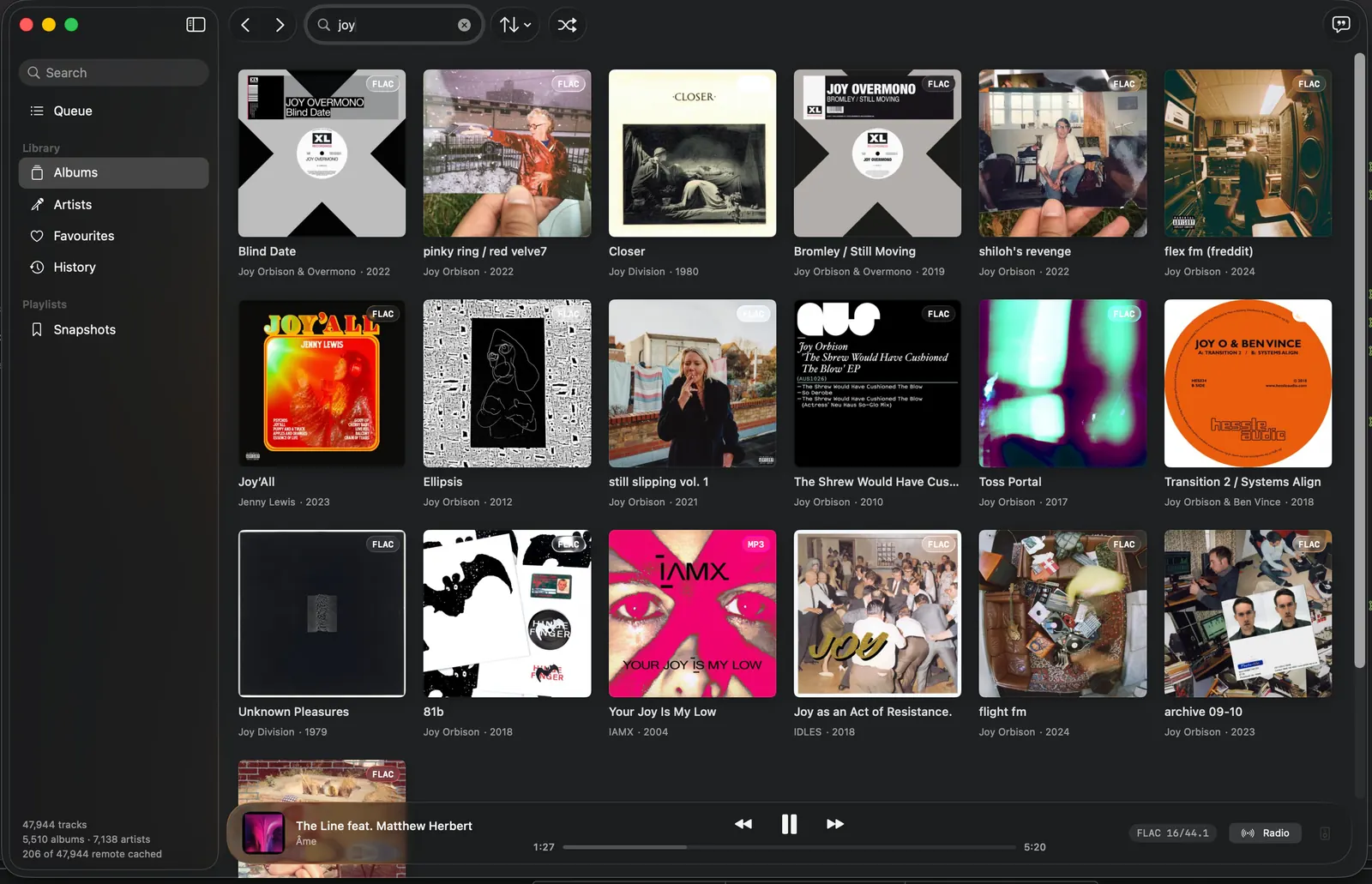This screenshot has width=1372, height=884.
Task: Open the pinky ring / red velve7 cover
Action: 507,153
